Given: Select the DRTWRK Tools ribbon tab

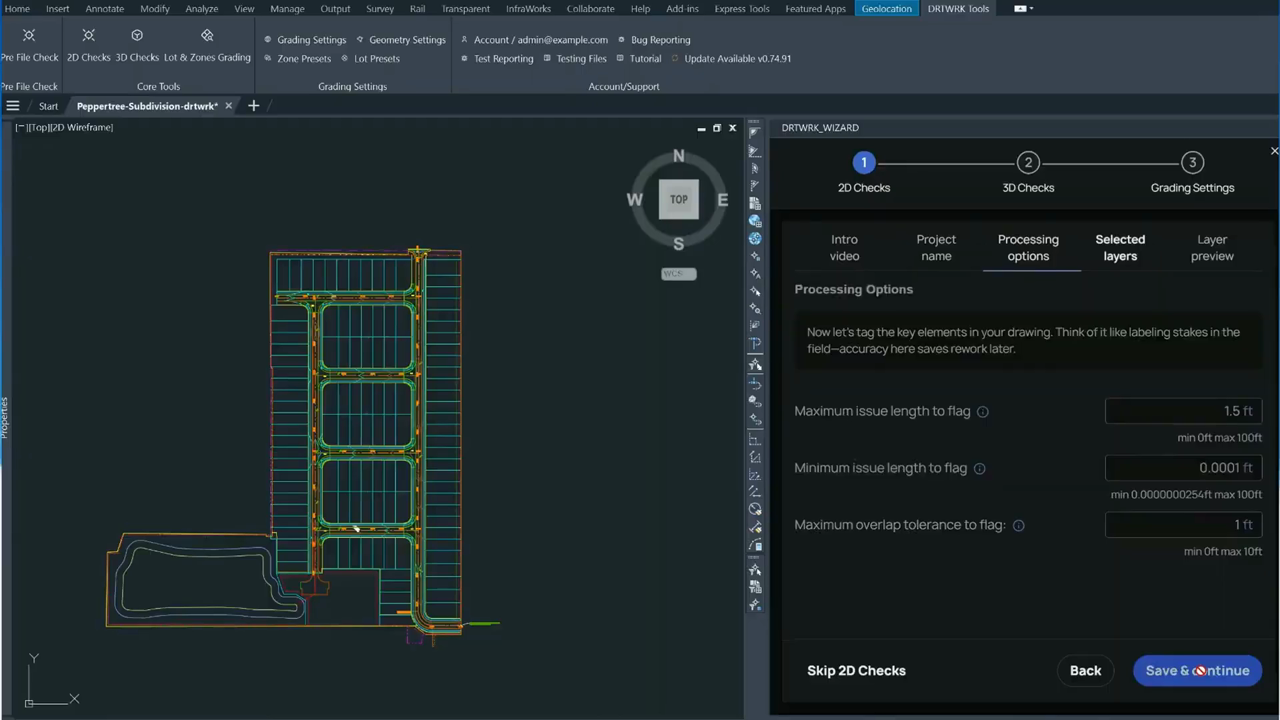Looking at the screenshot, I should pyautogui.click(x=958, y=9).
